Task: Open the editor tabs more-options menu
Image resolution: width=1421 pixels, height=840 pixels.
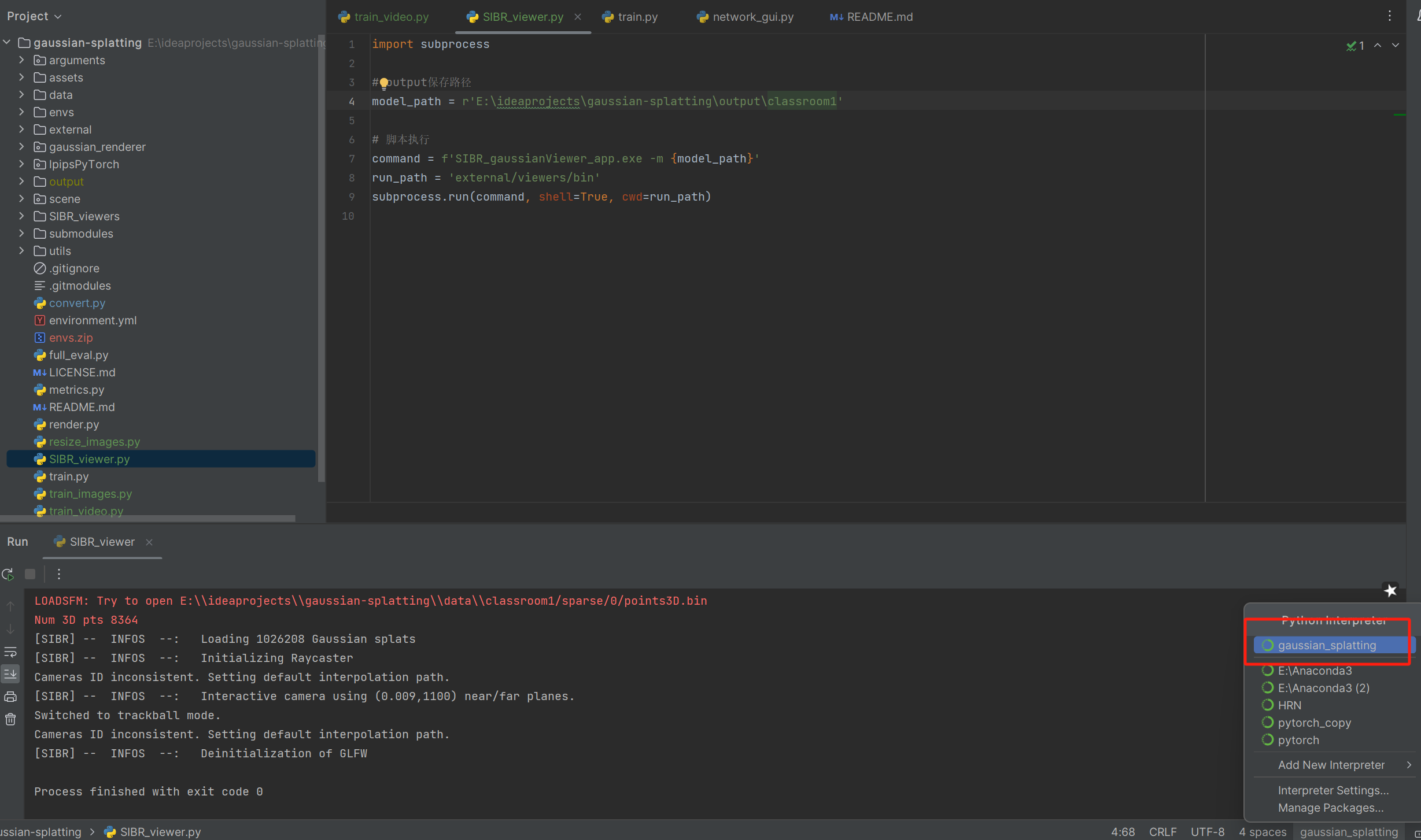Action: [1389, 16]
